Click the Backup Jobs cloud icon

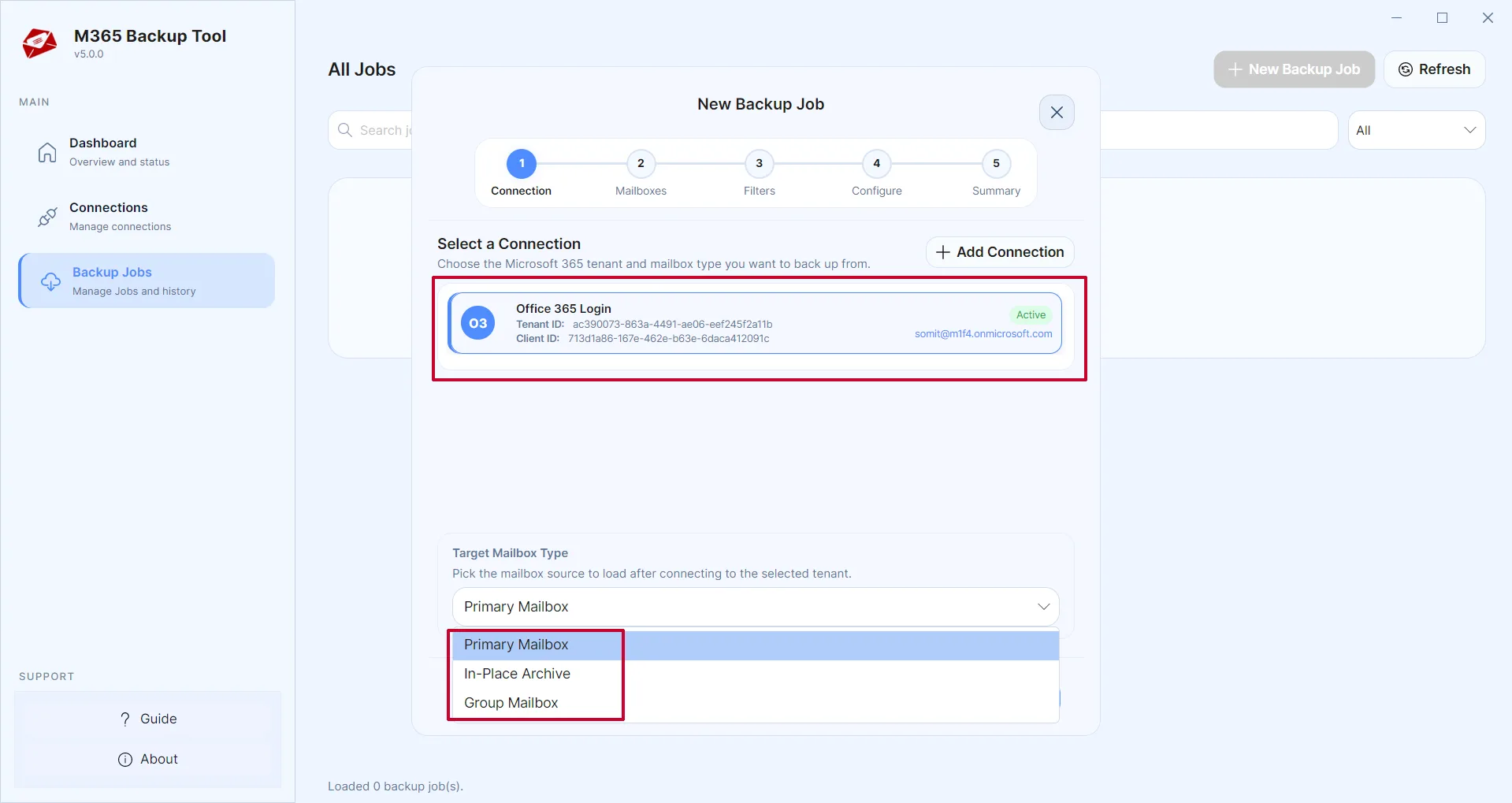point(50,281)
